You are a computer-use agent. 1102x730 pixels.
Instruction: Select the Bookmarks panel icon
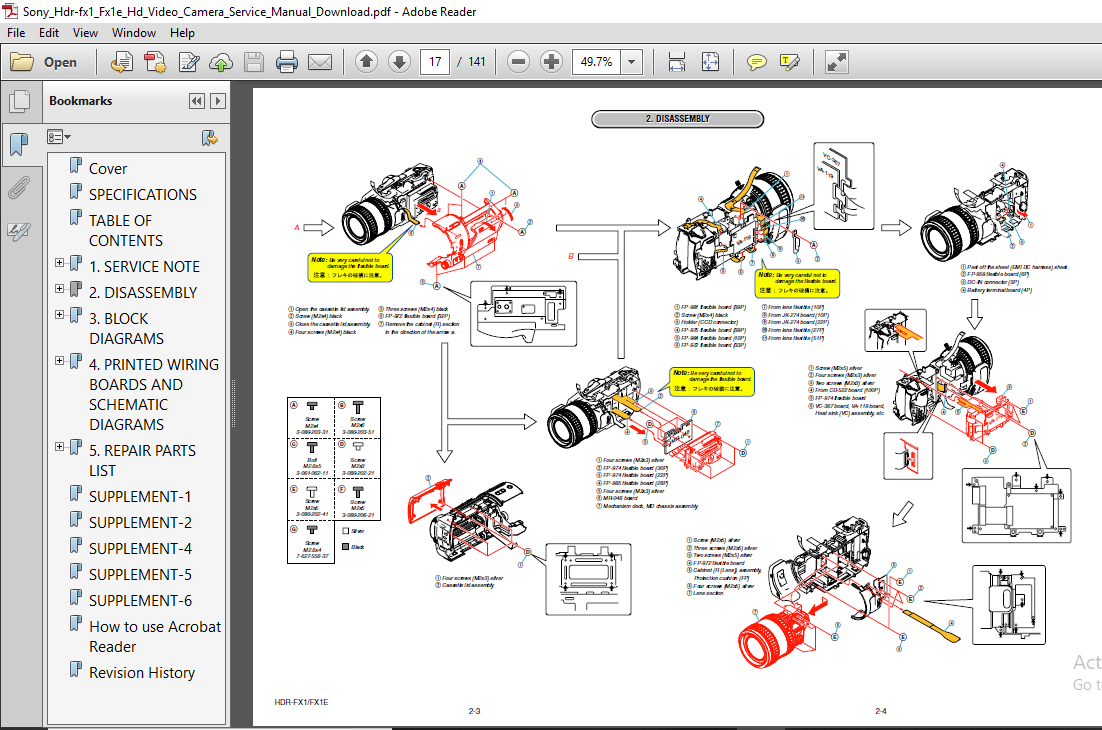[20, 145]
